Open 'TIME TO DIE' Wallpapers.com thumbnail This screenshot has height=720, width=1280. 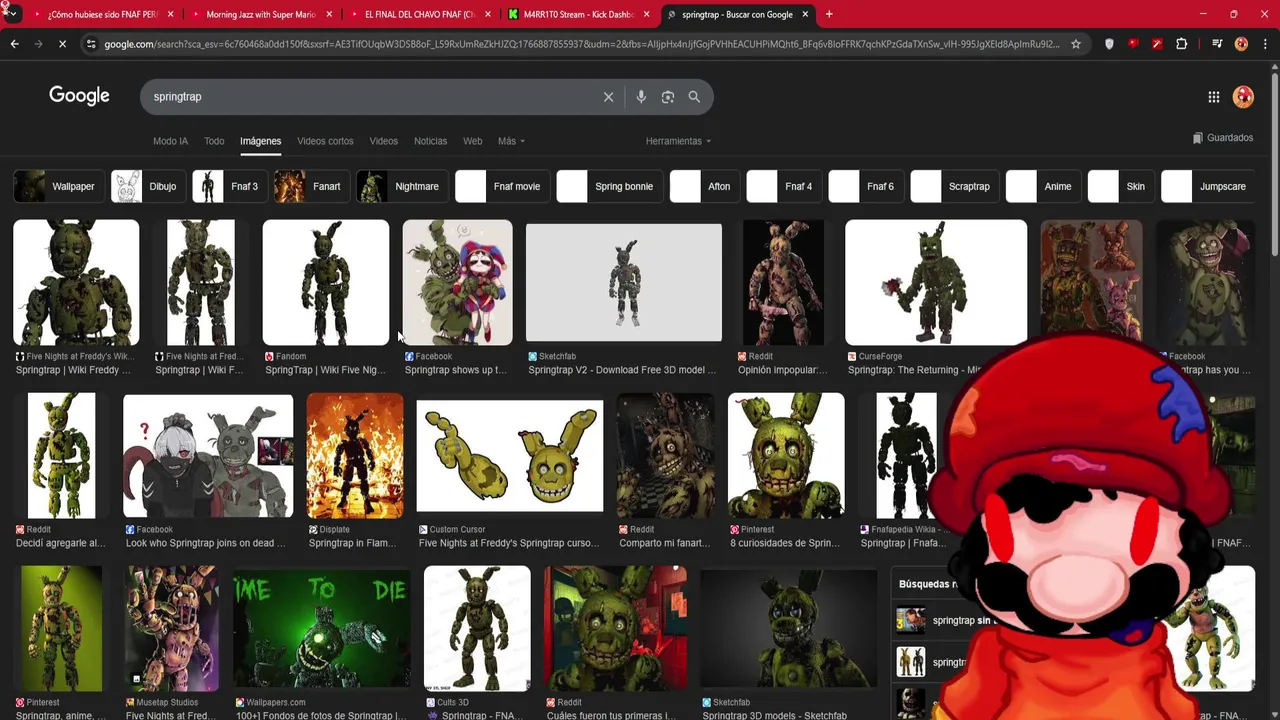[x=321, y=628]
